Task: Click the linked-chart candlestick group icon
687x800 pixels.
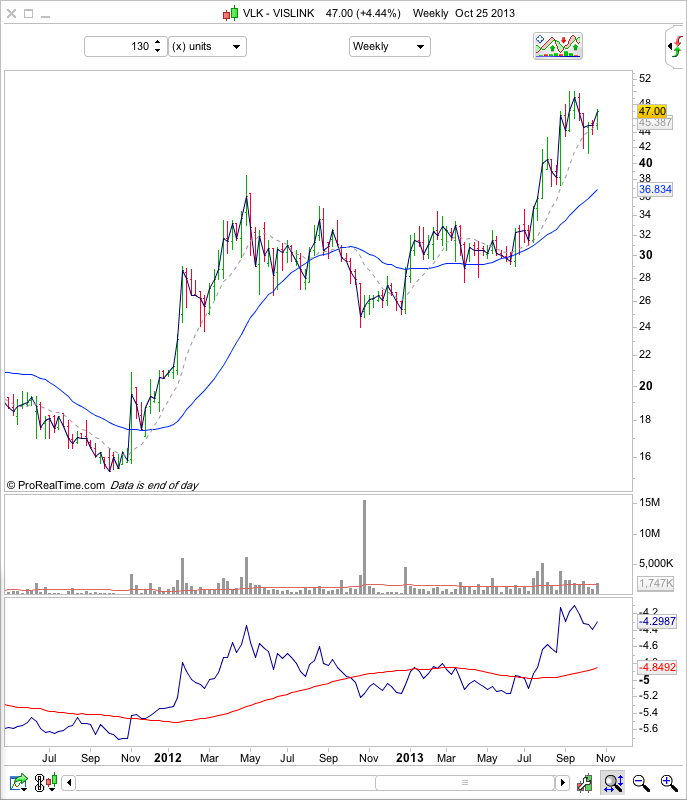Action: coord(45,782)
